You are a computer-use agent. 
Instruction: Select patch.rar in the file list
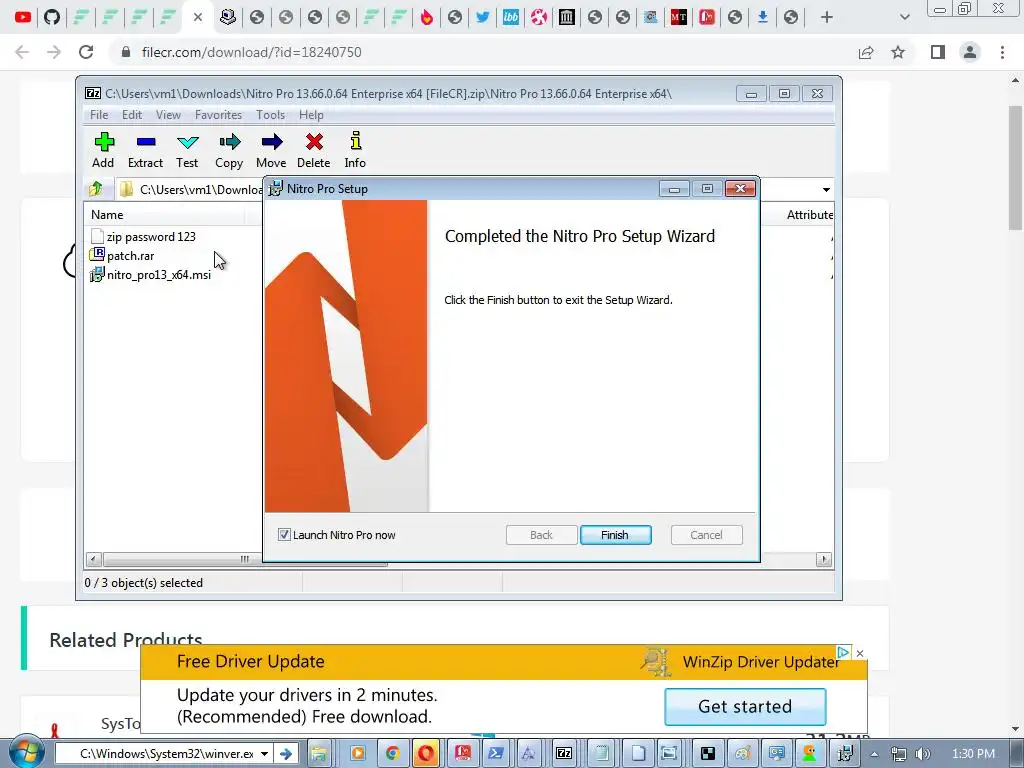click(x=130, y=256)
